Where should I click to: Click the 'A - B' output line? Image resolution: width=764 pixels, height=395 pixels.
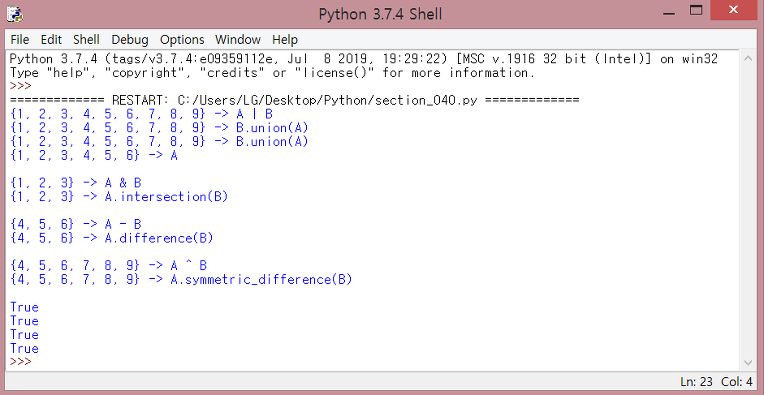pos(76,225)
